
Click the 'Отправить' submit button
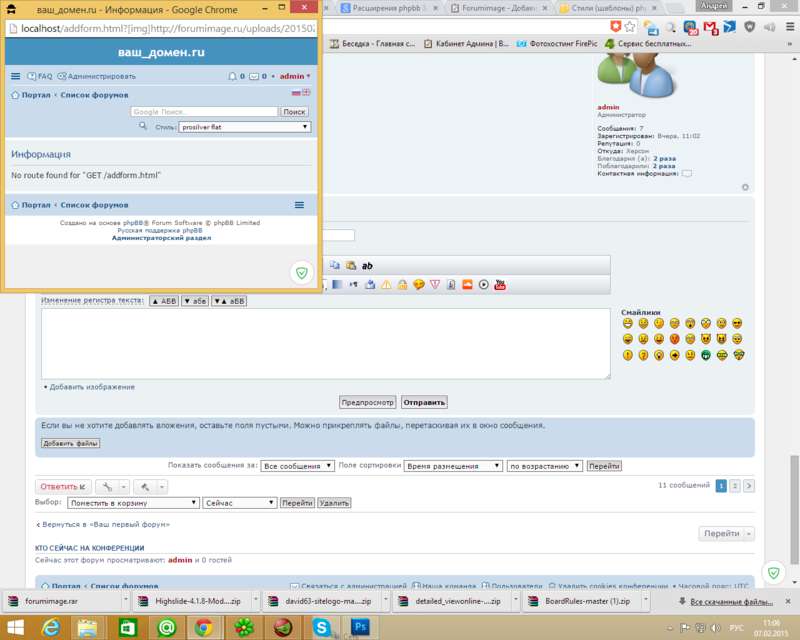pos(424,402)
